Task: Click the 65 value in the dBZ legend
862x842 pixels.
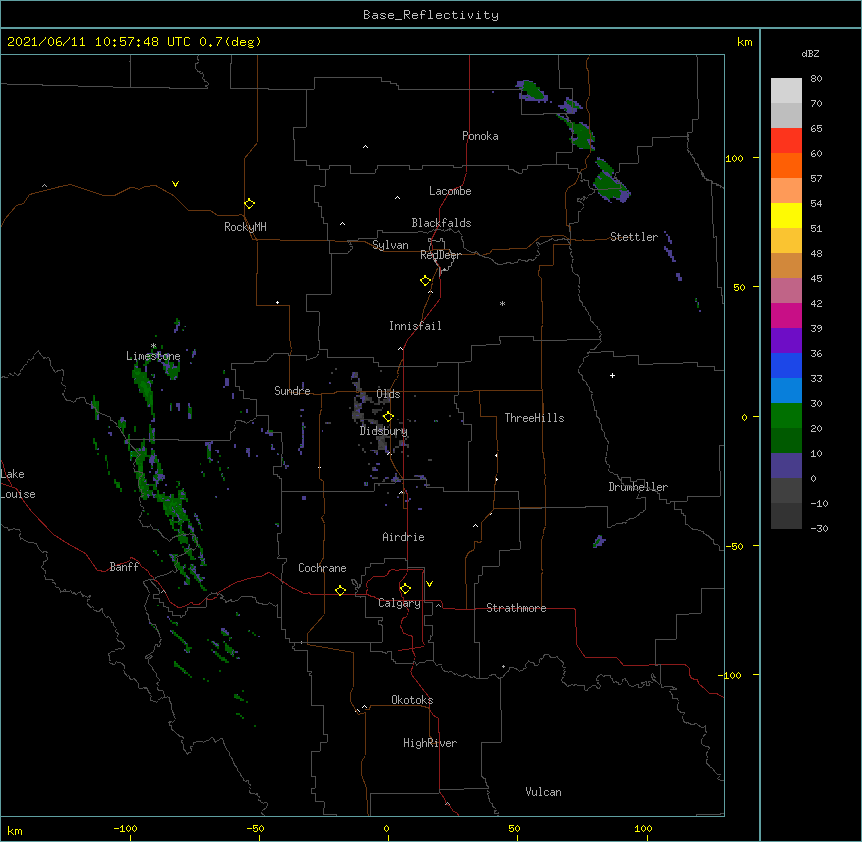Action: [x=816, y=128]
